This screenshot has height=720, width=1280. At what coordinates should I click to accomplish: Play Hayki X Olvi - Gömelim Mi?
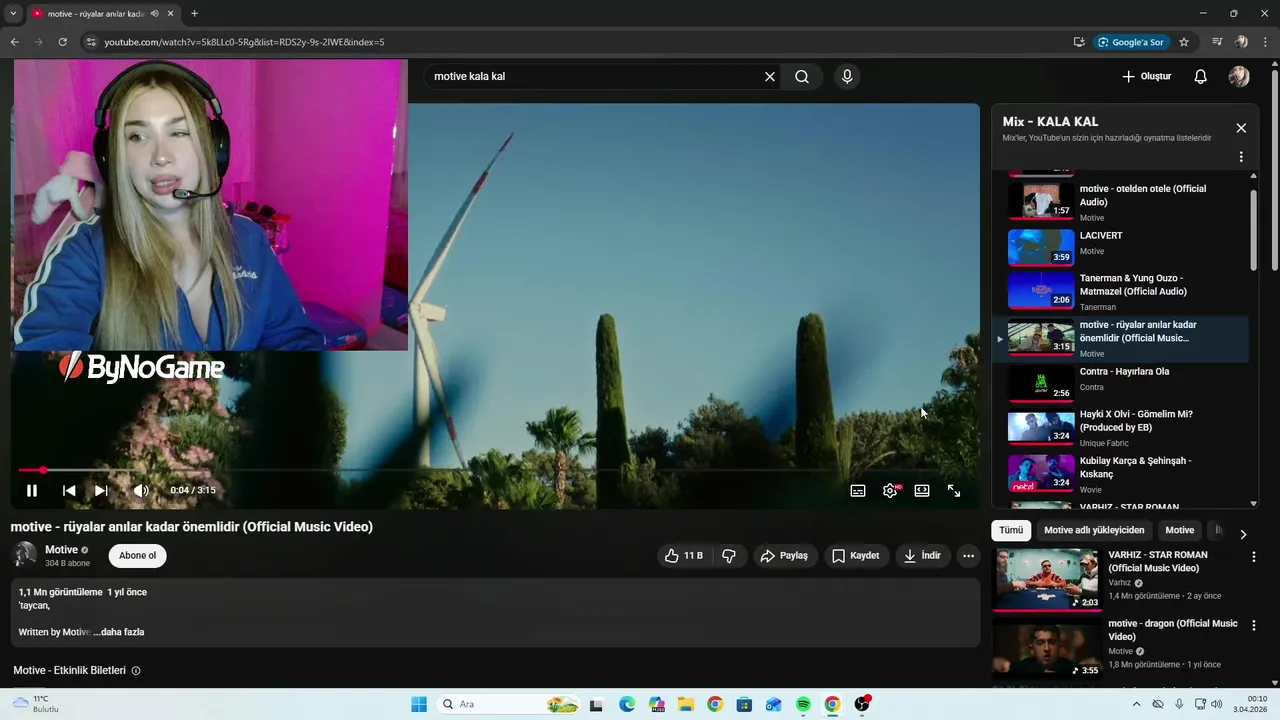point(1120,427)
